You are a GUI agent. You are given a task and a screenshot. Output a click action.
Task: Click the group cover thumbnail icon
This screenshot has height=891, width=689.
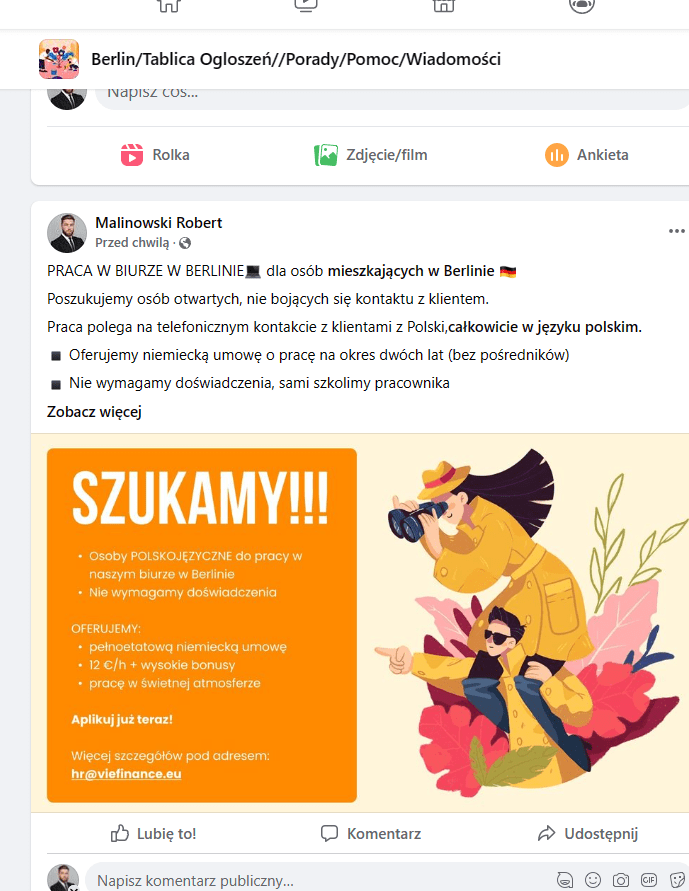coord(59,59)
